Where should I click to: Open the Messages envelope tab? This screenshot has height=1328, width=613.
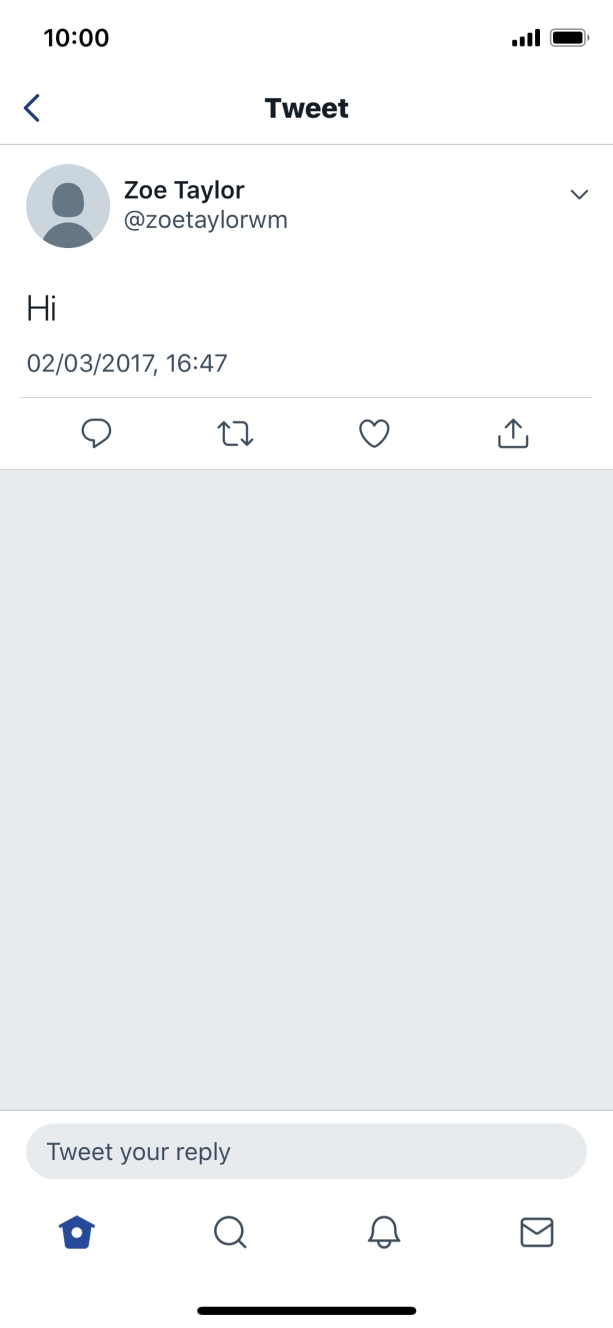537,1232
